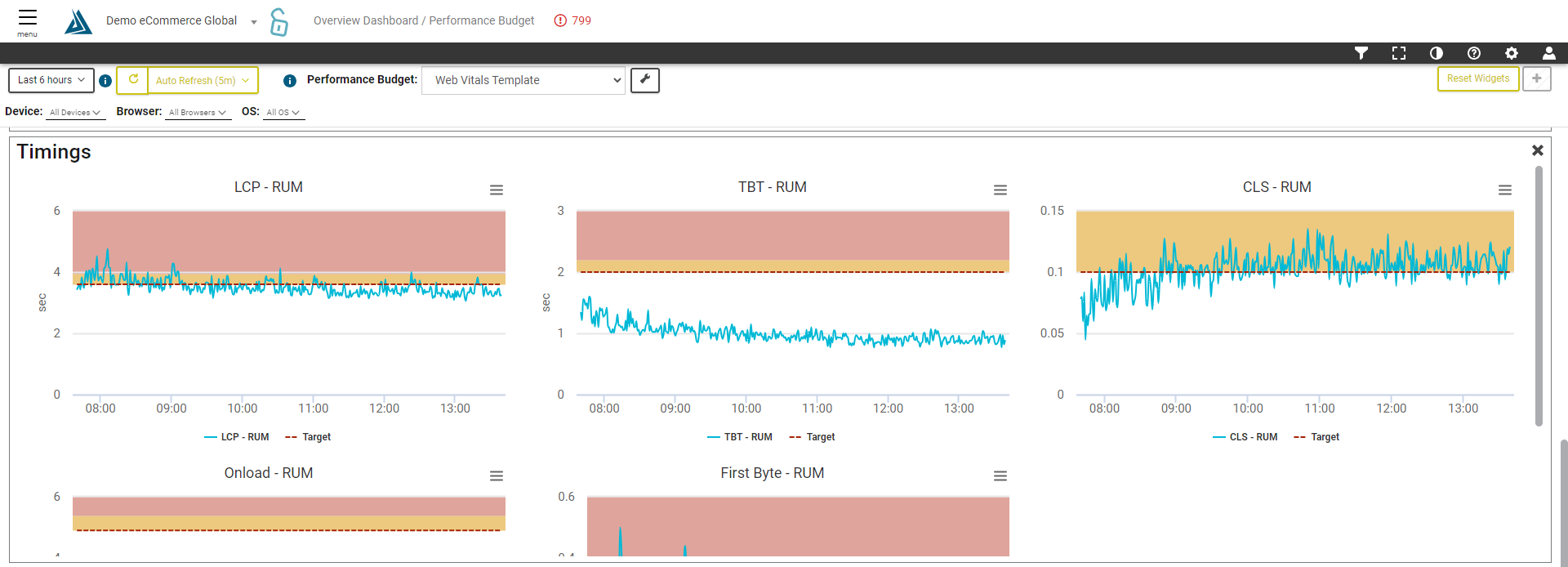This screenshot has width=1568, height=567.
Task: Open the All Devices filter
Action: 75,113
